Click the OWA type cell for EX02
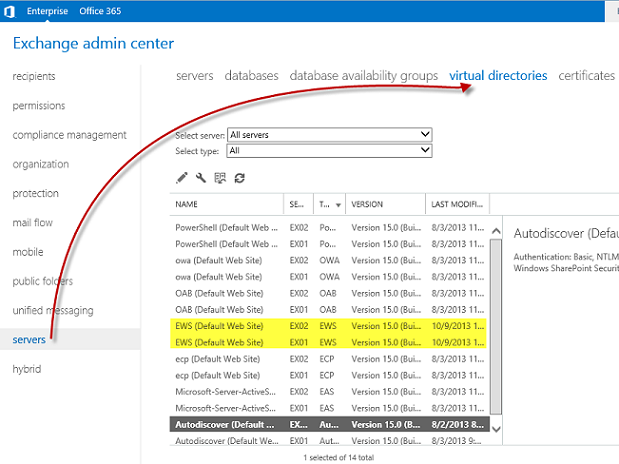This screenshot has height=464, width=619. [330, 260]
